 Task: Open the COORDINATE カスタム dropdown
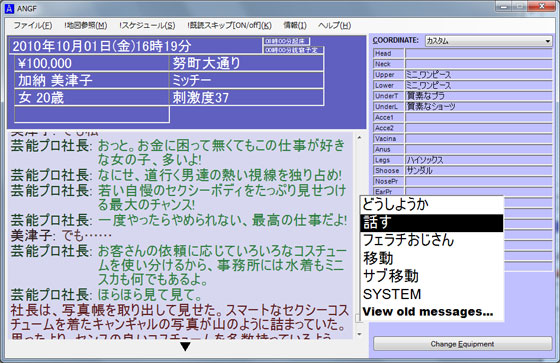tap(488, 41)
